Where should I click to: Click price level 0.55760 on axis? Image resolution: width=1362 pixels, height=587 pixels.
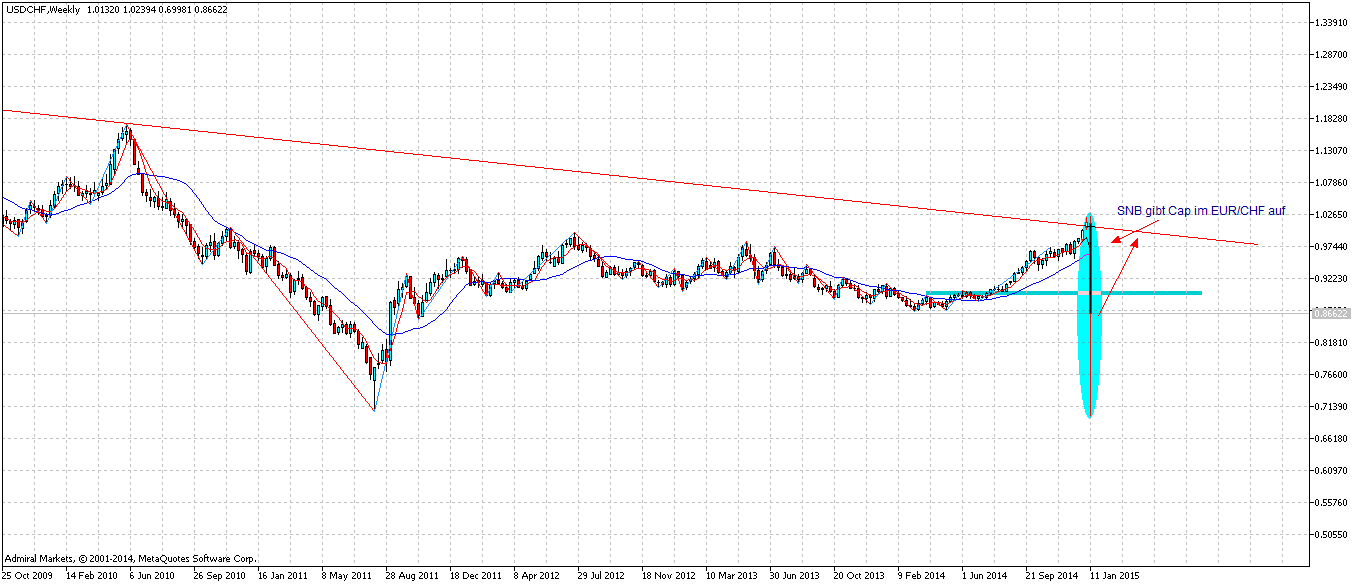(1329, 502)
